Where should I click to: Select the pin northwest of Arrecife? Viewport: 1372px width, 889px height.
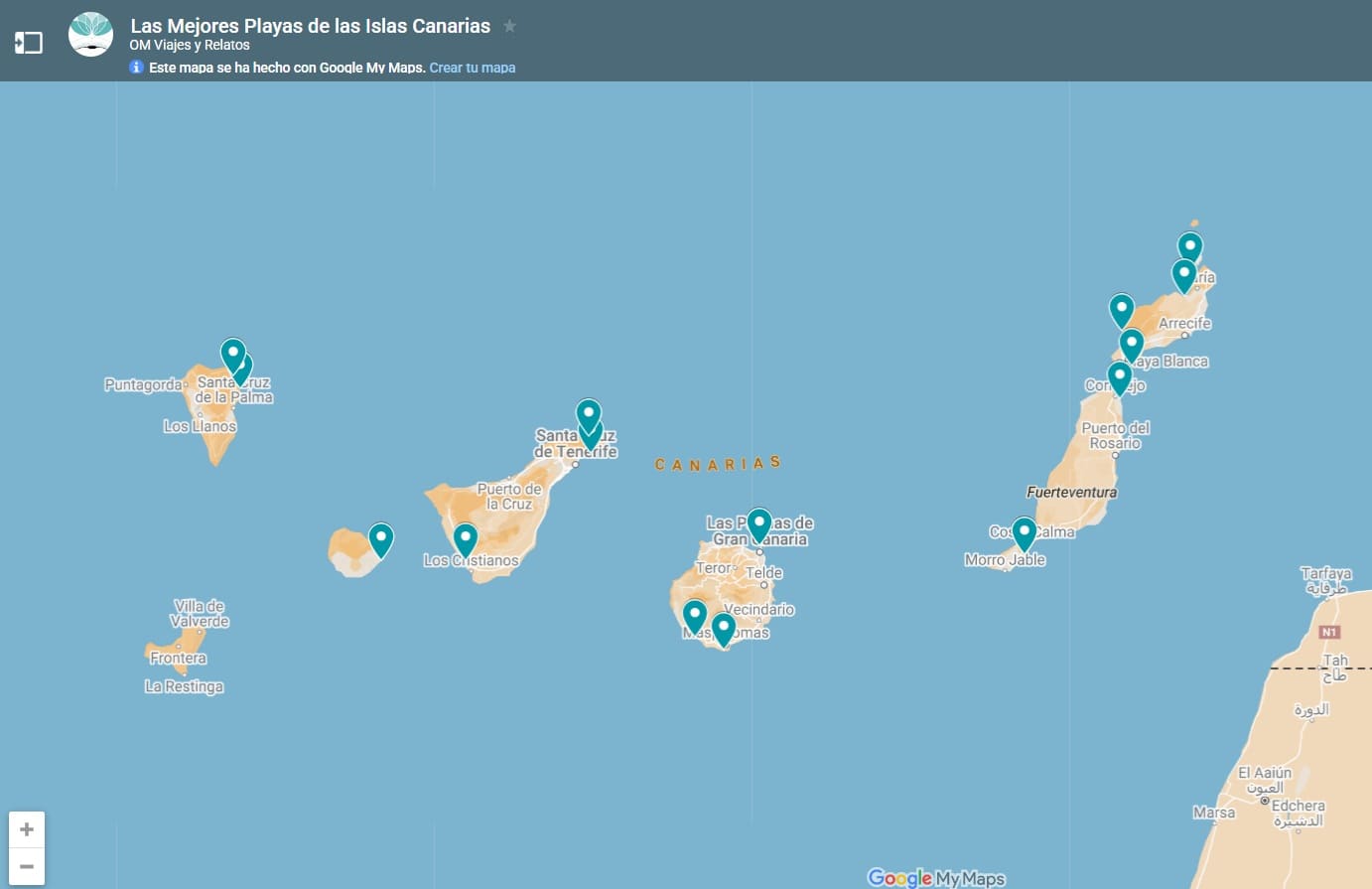pyautogui.click(x=1122, y=311)
